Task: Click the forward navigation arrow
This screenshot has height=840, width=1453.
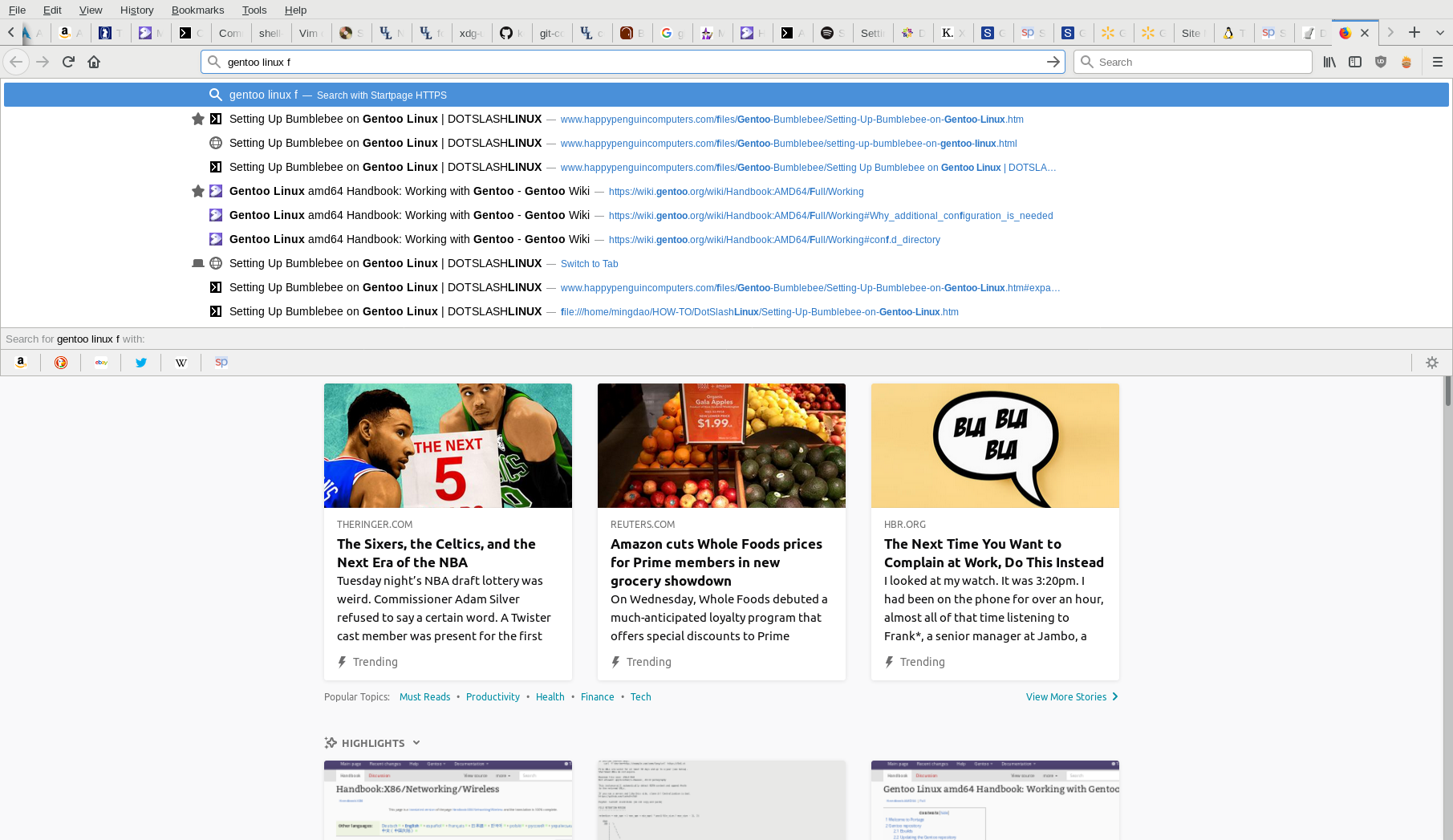Action: 43,62
